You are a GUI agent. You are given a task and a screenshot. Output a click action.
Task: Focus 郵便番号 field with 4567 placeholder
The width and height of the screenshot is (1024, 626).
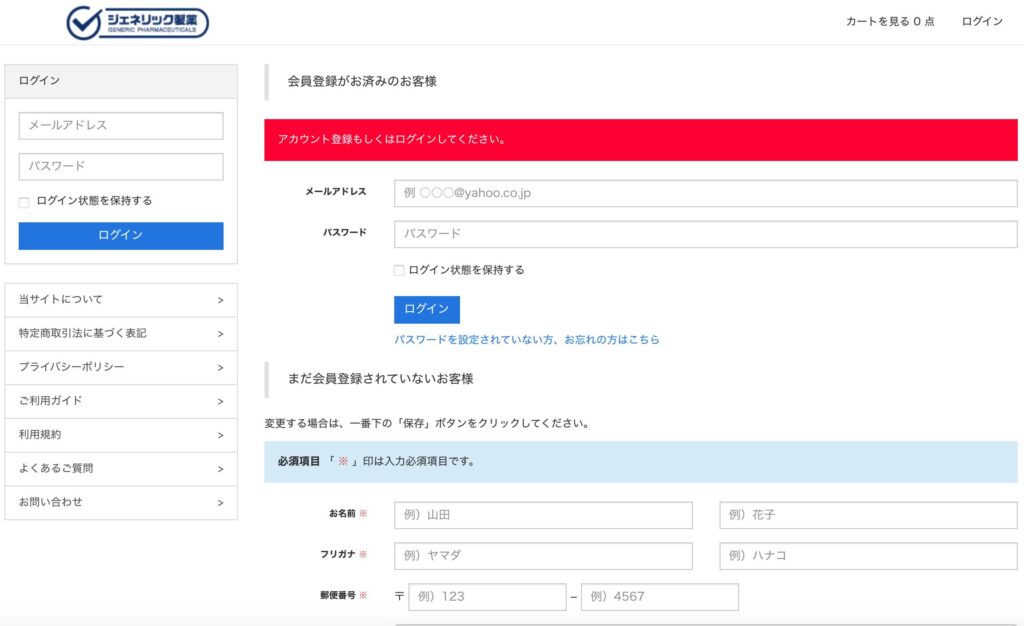[660, 597]
